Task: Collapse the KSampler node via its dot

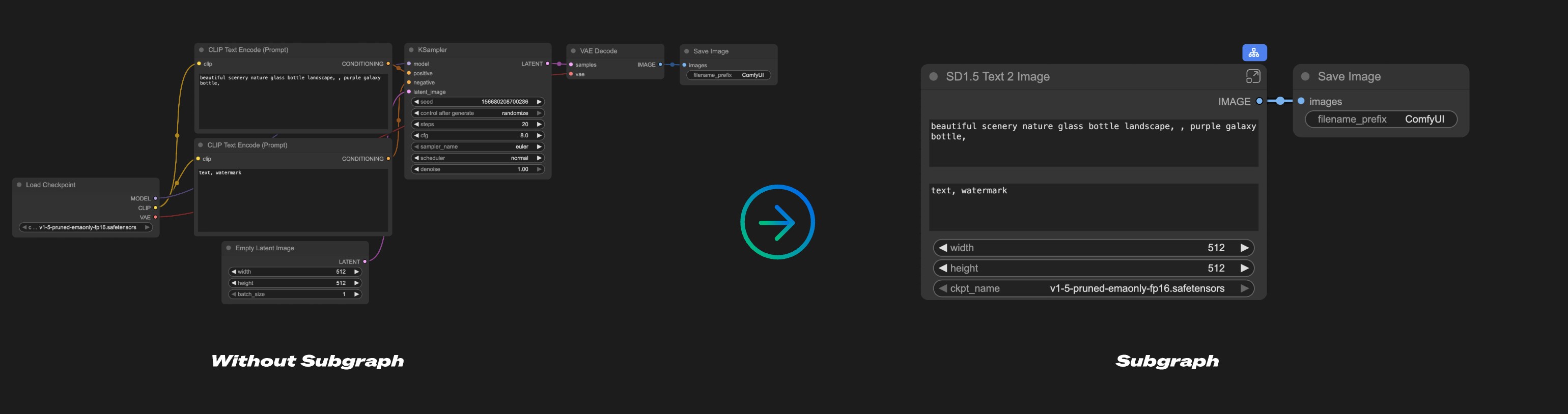Action: (x=411, y=50)
